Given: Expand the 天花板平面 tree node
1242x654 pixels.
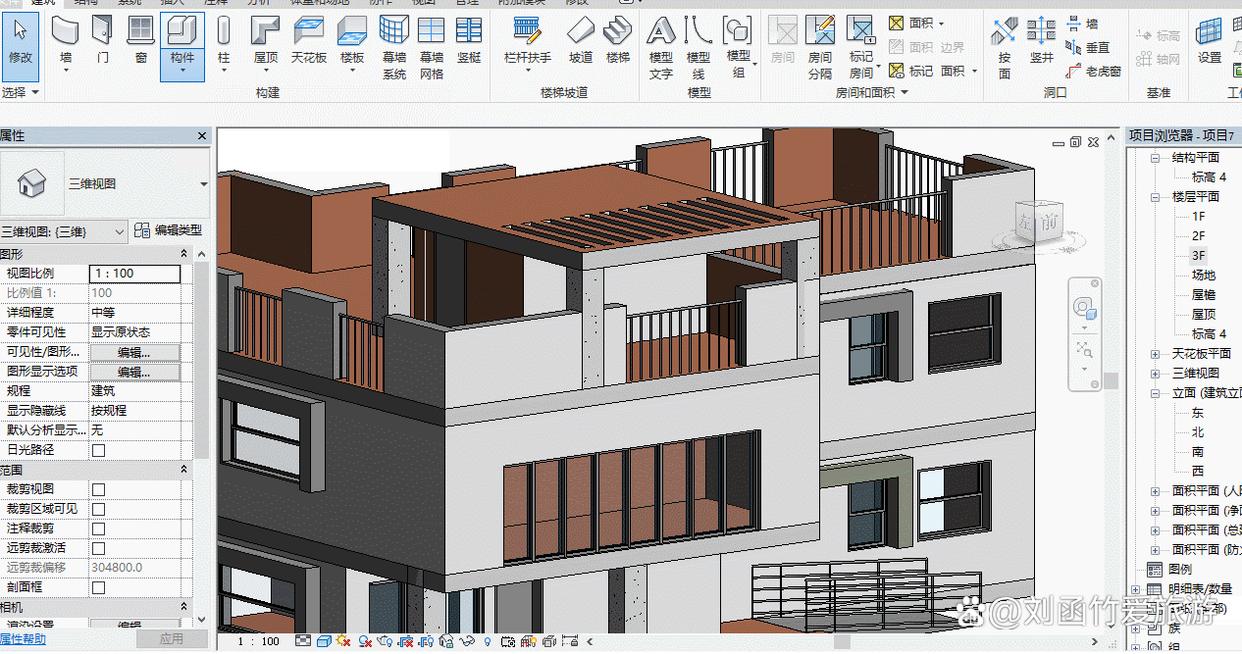Looking at the screenshot, I should (1155, 353).
